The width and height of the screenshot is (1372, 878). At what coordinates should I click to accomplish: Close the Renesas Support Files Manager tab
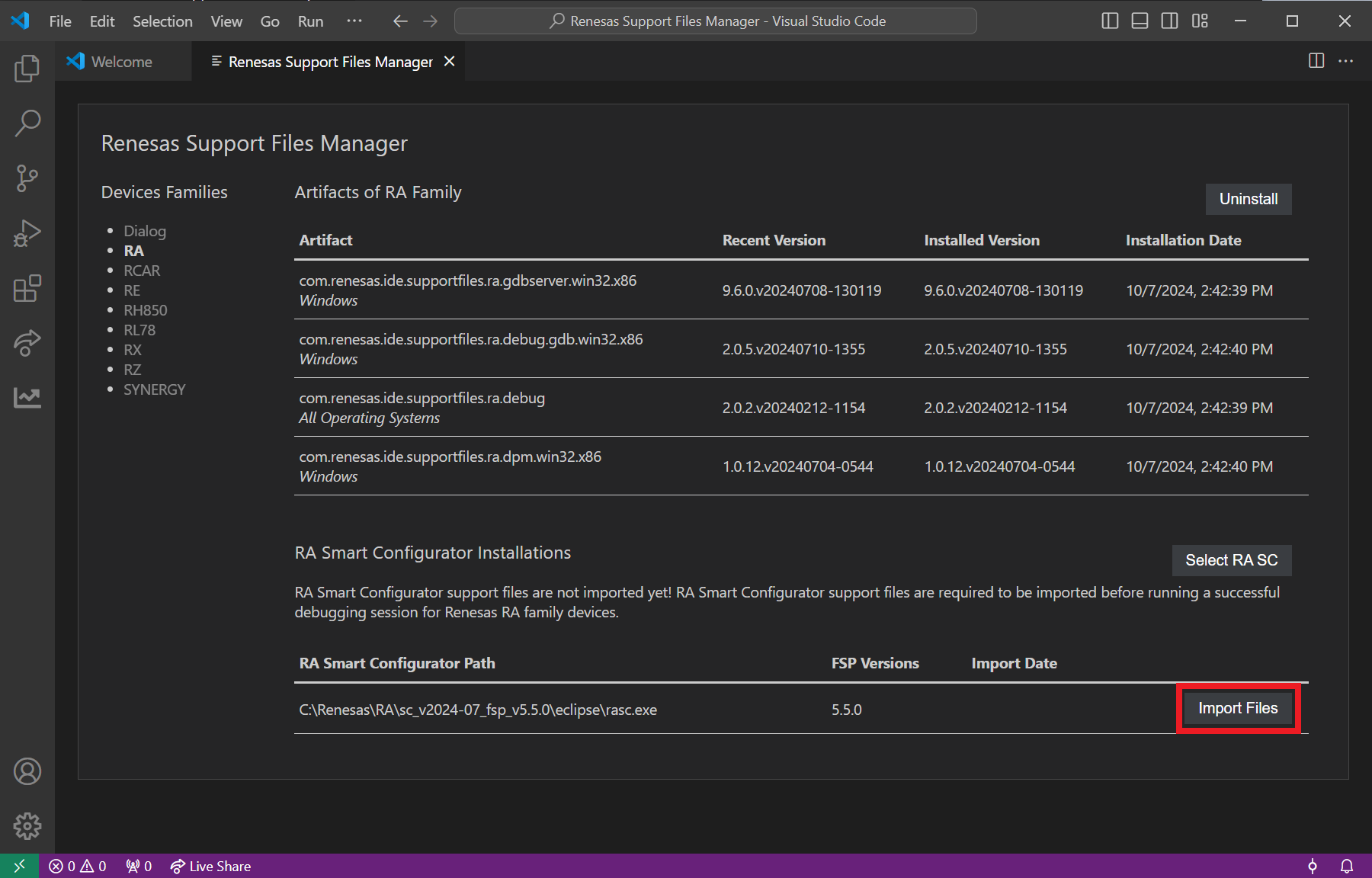pos(450,61)
